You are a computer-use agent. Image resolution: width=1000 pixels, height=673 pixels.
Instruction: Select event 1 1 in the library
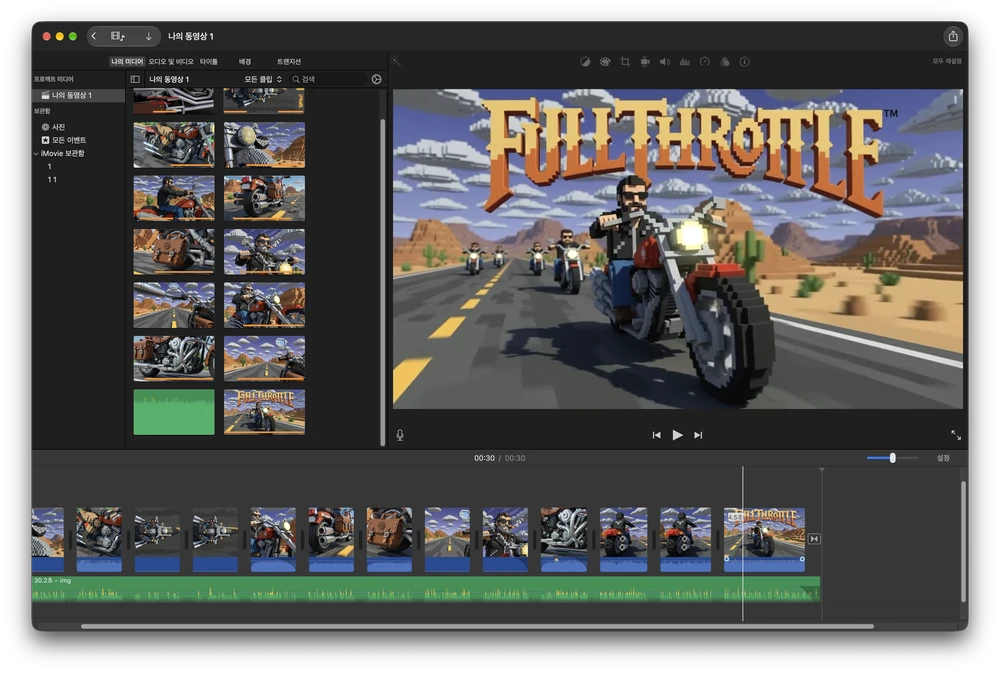pos(52,179)
